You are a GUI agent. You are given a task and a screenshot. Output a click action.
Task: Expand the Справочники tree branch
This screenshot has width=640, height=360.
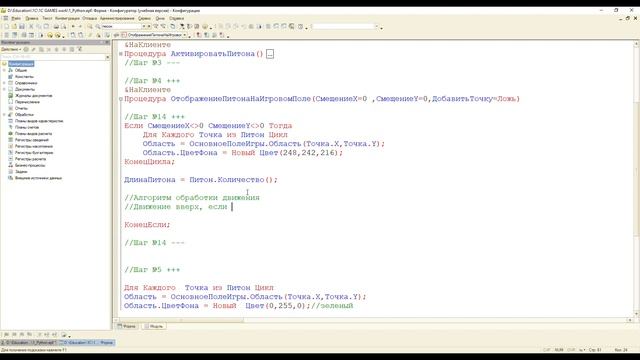(x=4, y=83)
